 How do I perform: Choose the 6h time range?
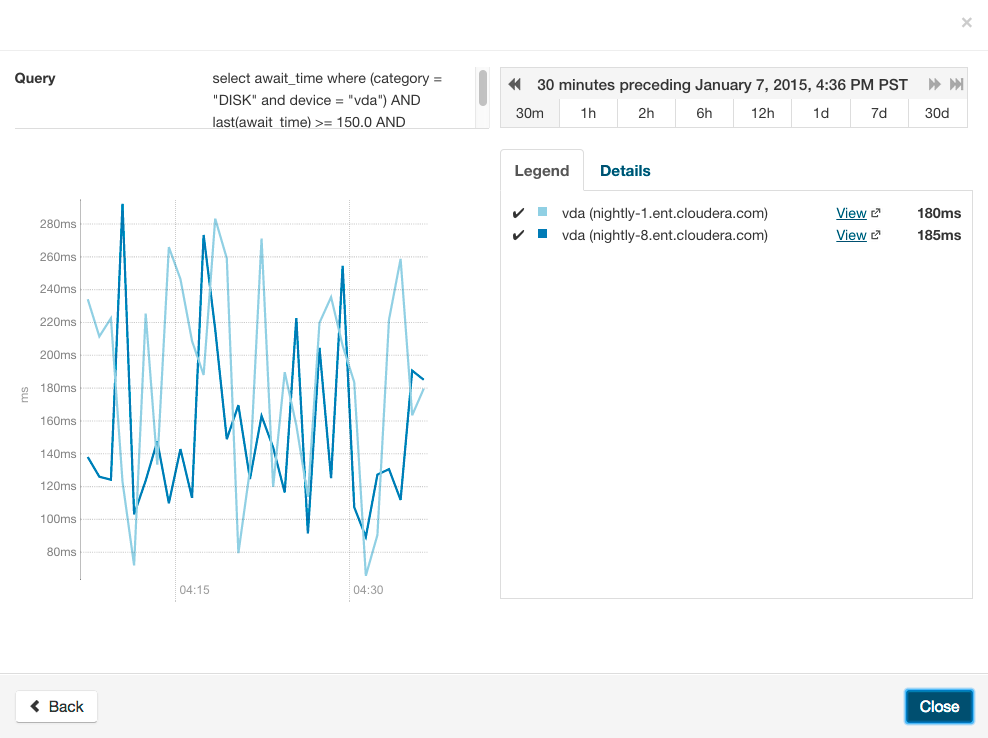coord(704,113)
